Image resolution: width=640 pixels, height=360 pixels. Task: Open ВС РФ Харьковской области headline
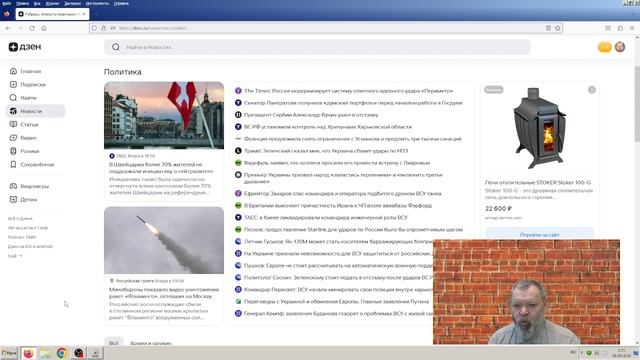click(328, 127)
